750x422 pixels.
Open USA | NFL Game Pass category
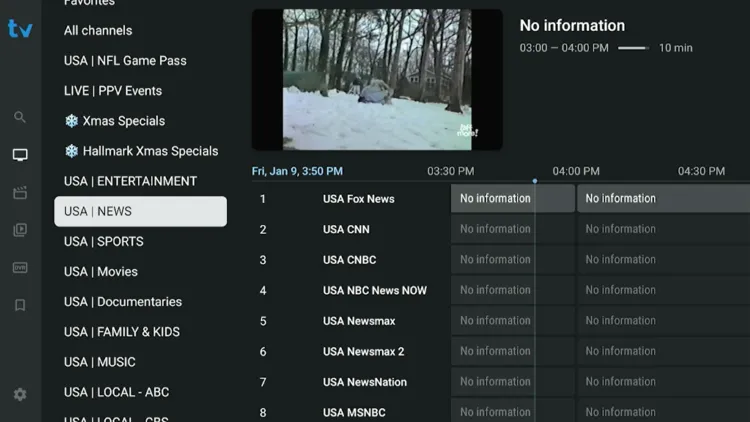pyautogui.click(x=125, y=61)
